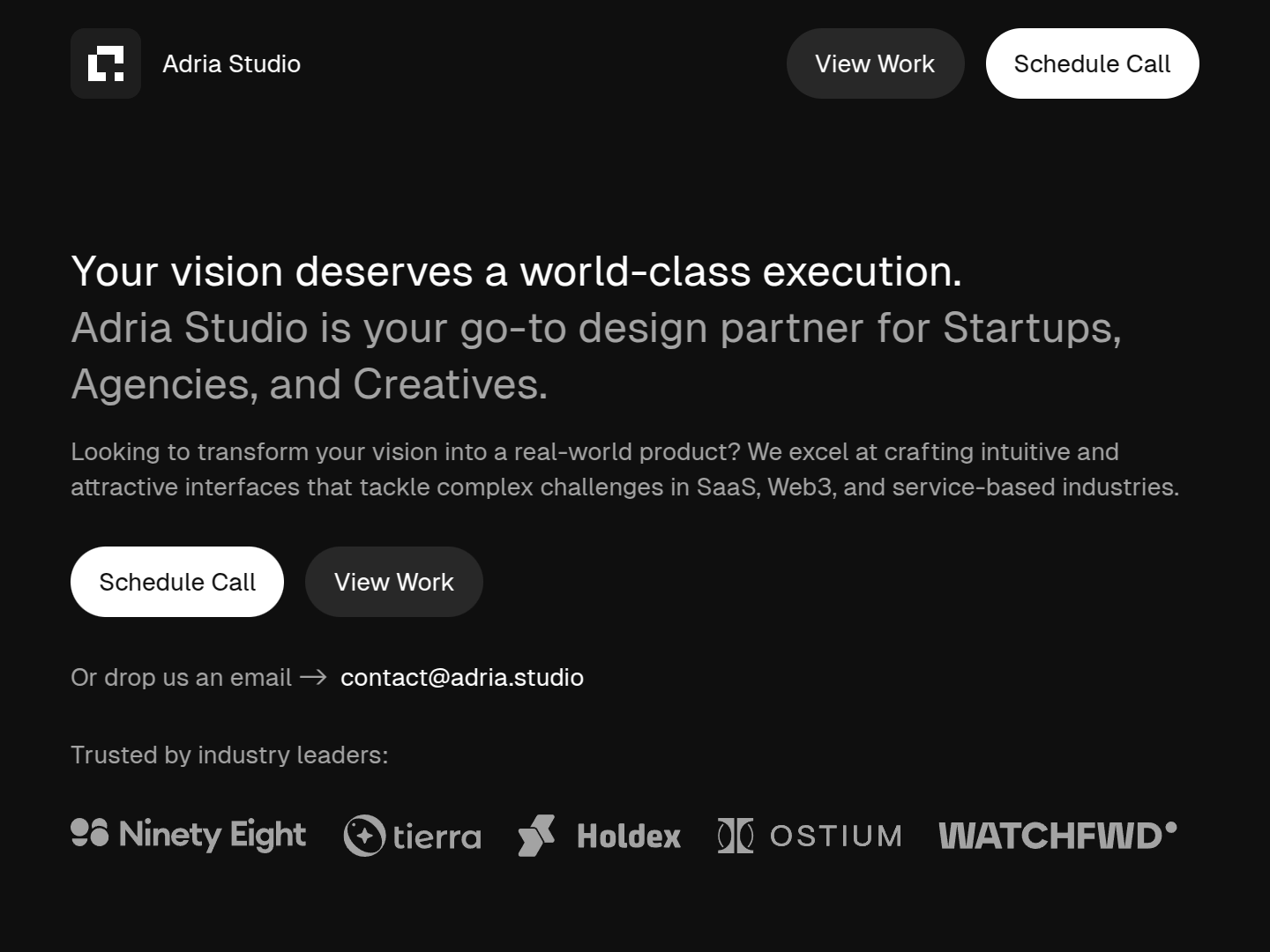Click the 'Your vision deserves' headline
This screenshot has height=952, width=1270.
point(516,271)
